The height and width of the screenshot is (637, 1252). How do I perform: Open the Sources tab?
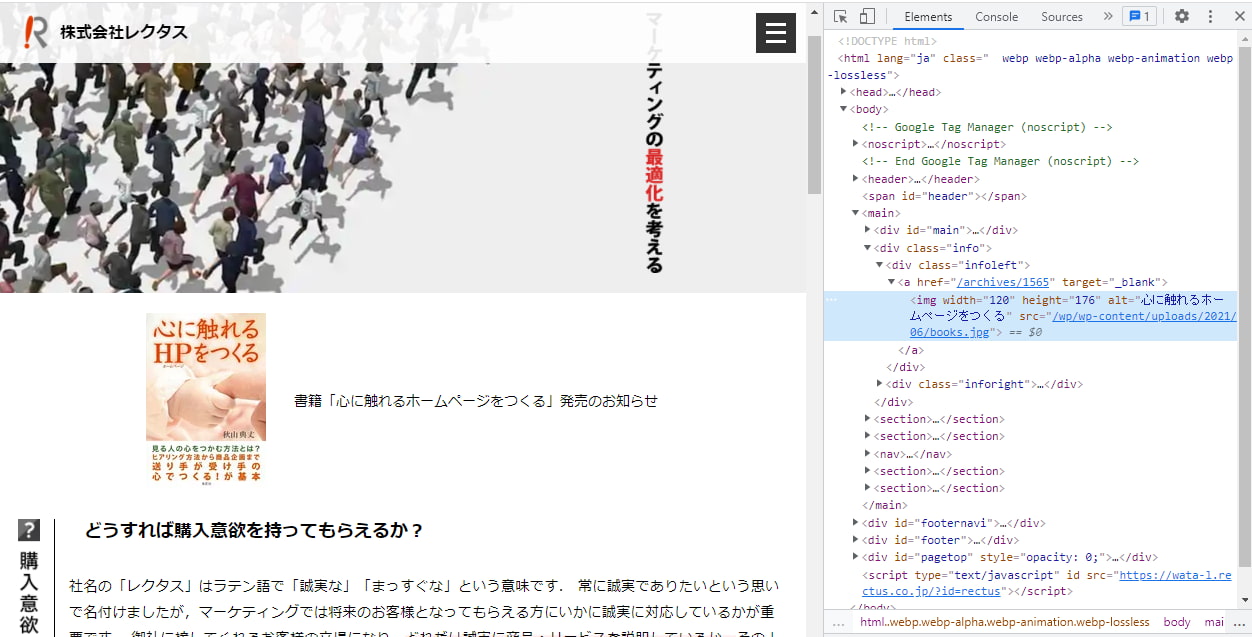point(1061,16)
